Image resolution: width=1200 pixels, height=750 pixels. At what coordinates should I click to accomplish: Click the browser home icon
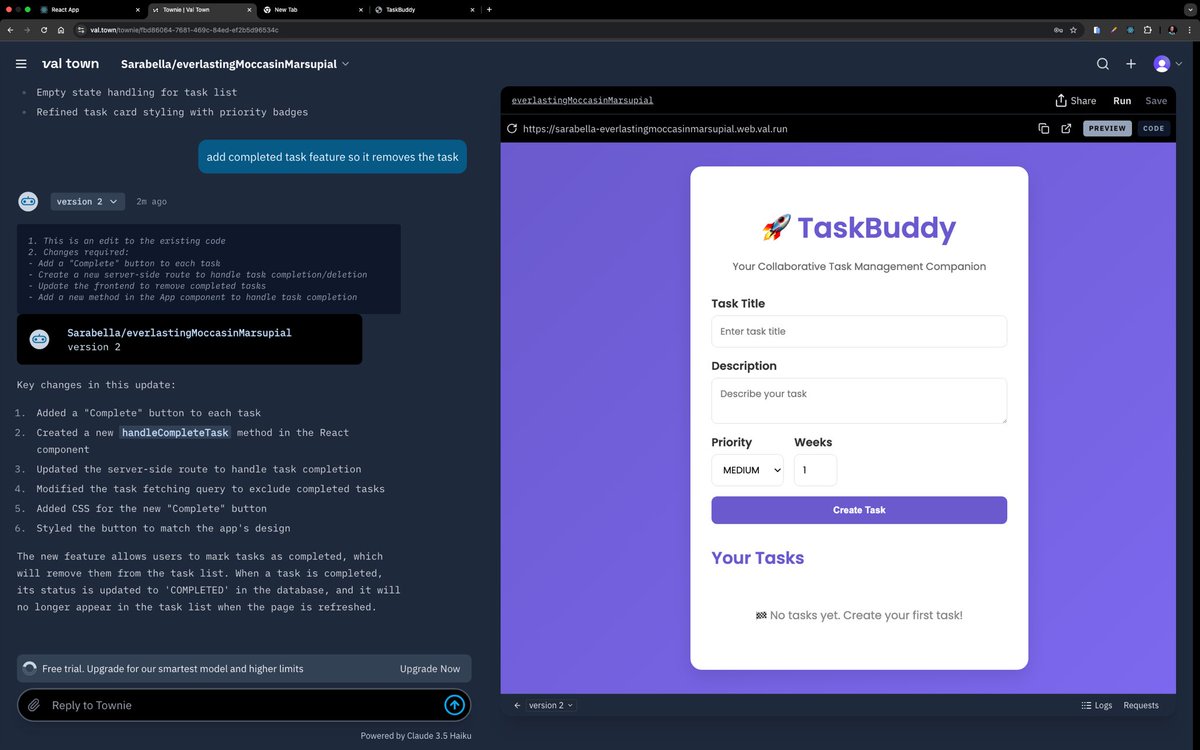(x=61, y=30)
